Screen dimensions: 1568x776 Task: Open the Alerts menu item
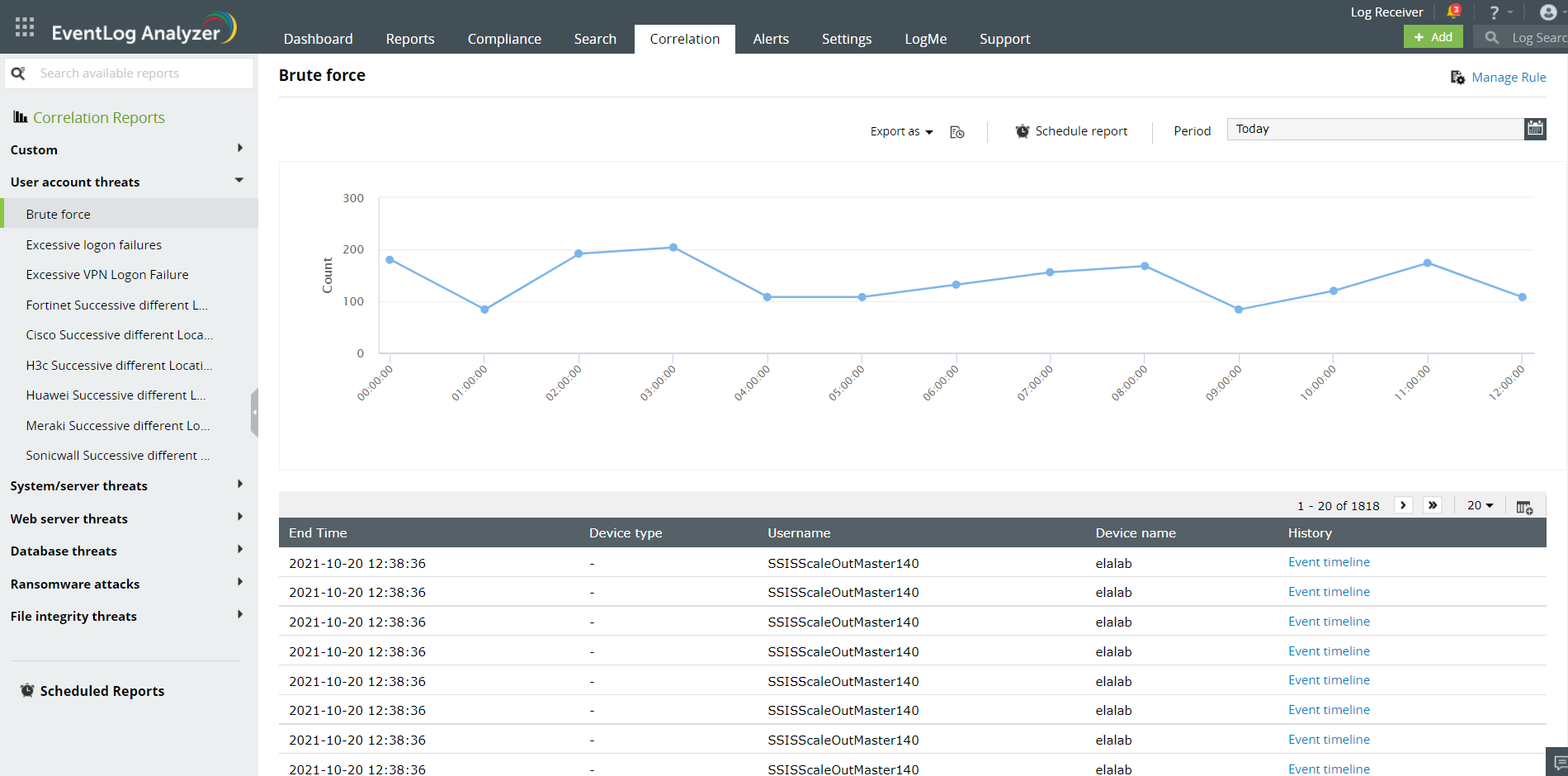(770, 38)
